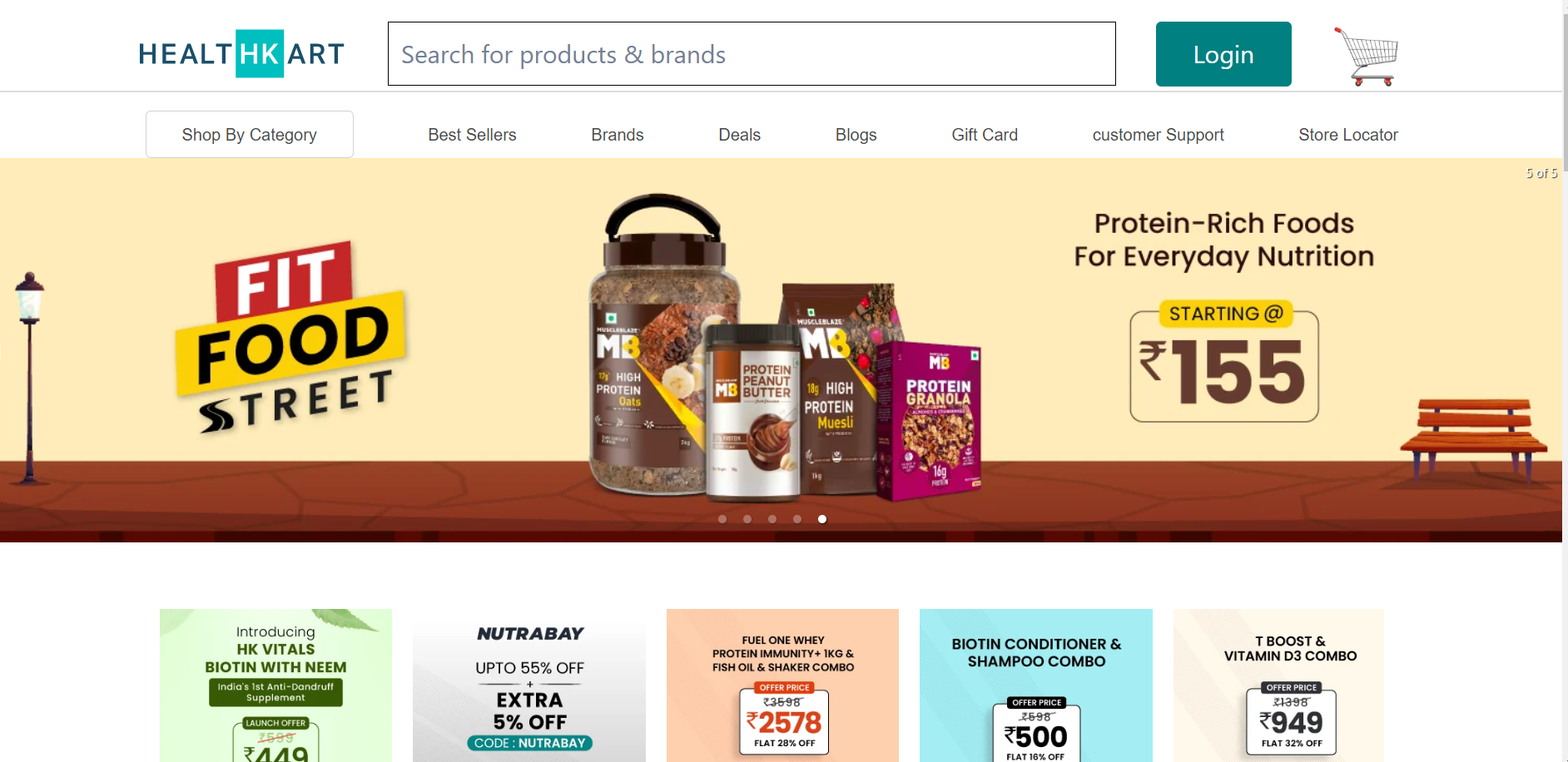The image size is (1568, 762).
Task: Click the HealthKart logo
Action: tap(241, 54)
